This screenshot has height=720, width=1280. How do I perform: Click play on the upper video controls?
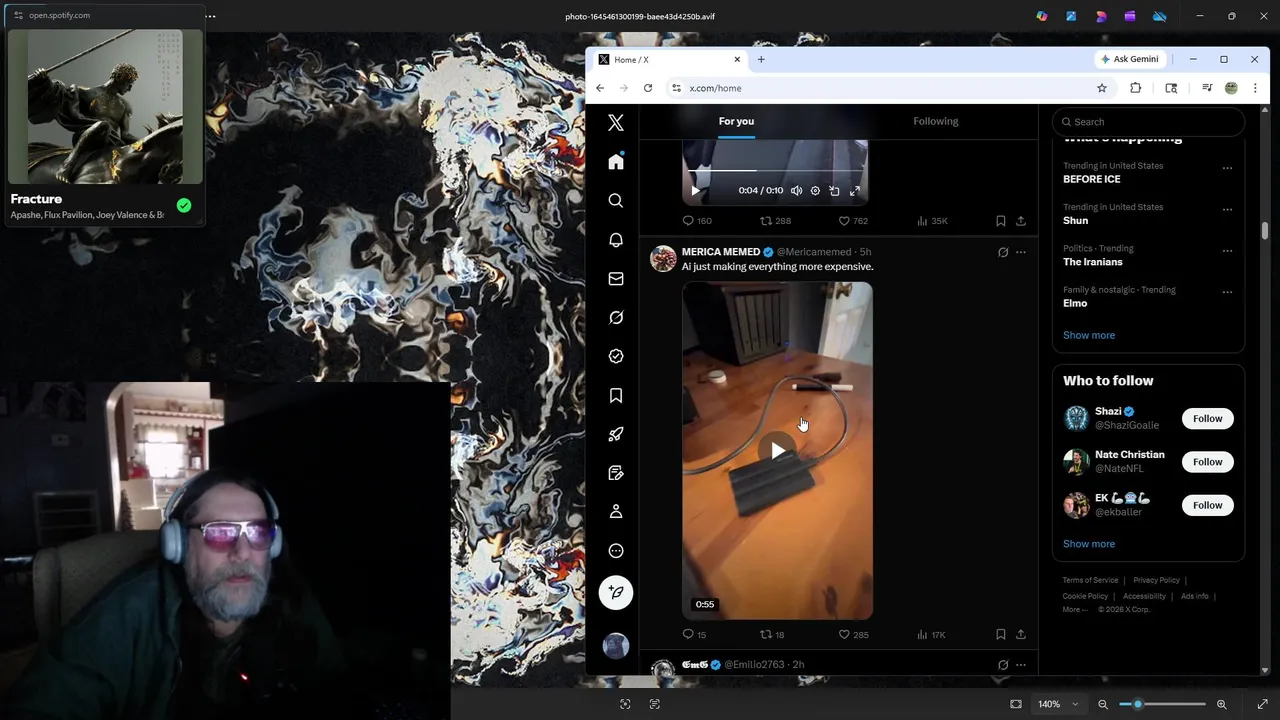[x=696, y=191]
